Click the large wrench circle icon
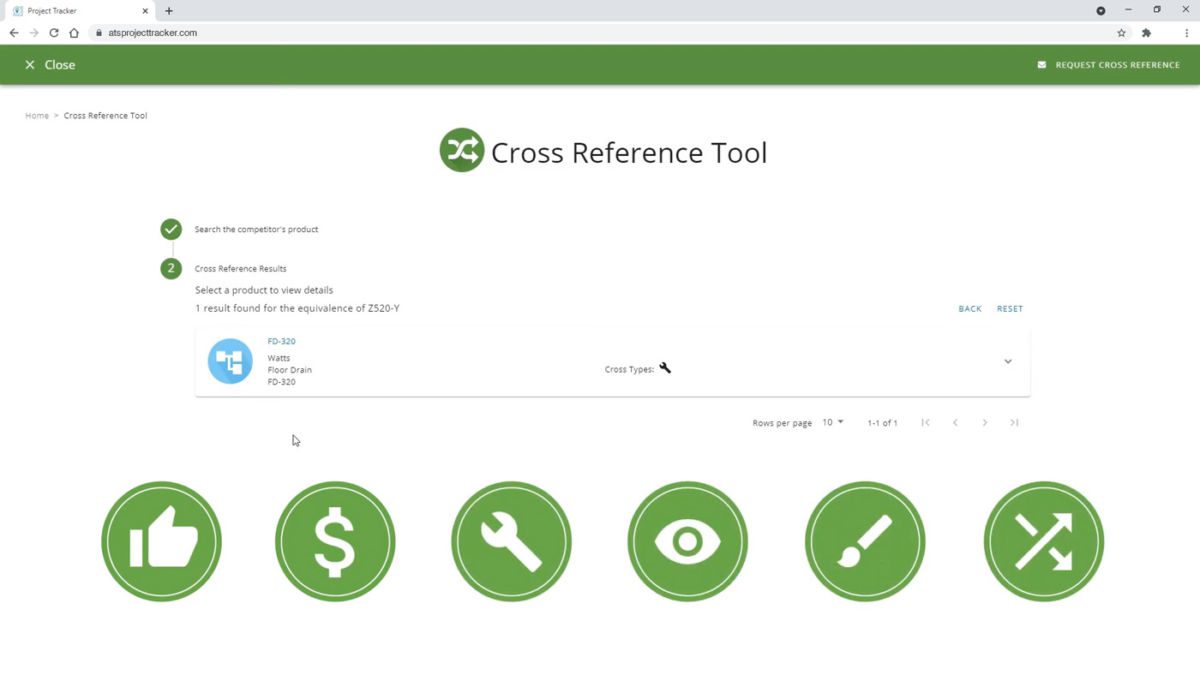The height and width of the screenshot is (675, 1200). coord(511,542)
